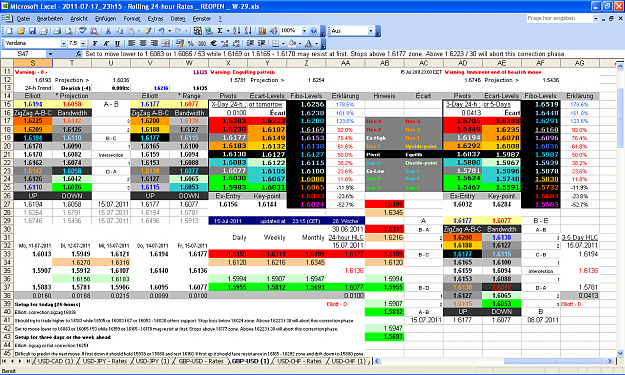Toggle align right

[x=154, y=43]
